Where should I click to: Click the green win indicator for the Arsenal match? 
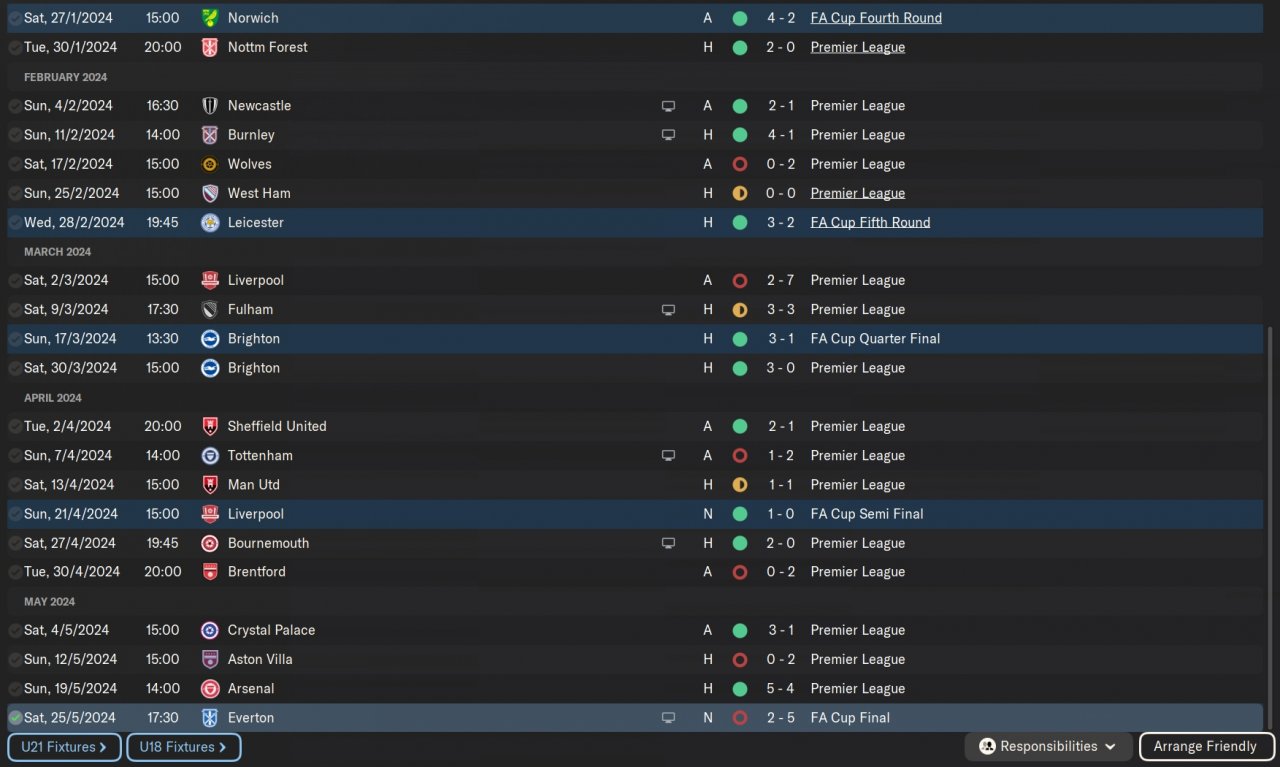coord(740,689)
